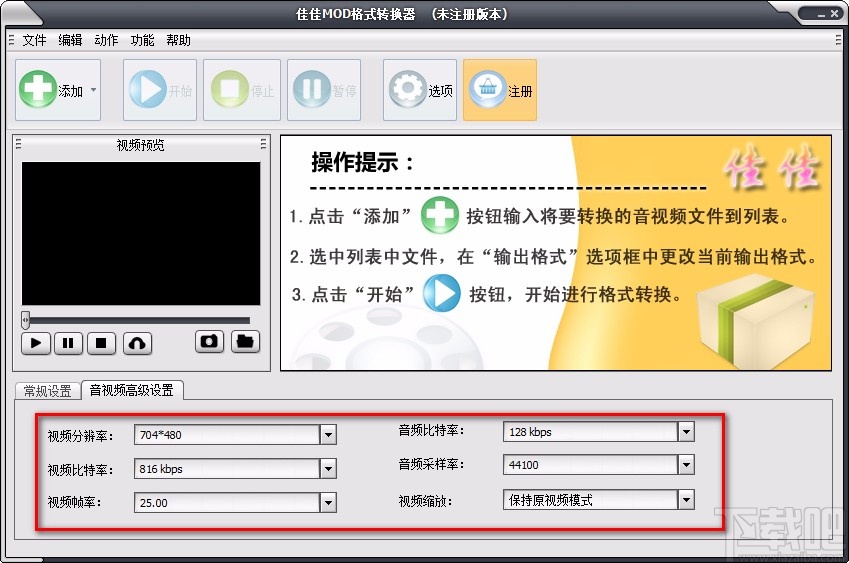Expand the Add button's dropdown arrow
The width and height of the screenshot is (849, 563).
coord(94,90)
